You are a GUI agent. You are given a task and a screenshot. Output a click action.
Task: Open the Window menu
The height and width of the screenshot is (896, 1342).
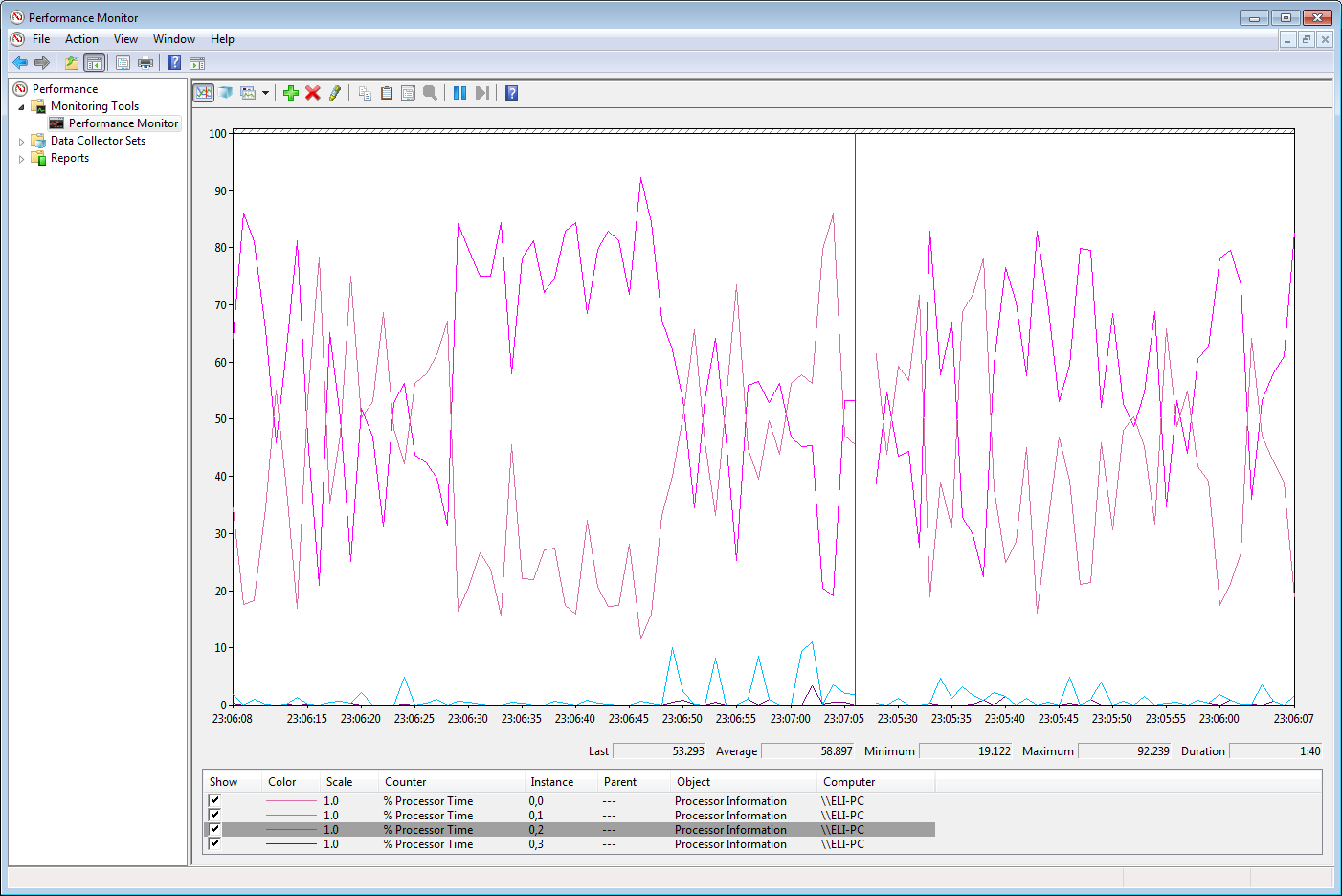coord(174,39)
